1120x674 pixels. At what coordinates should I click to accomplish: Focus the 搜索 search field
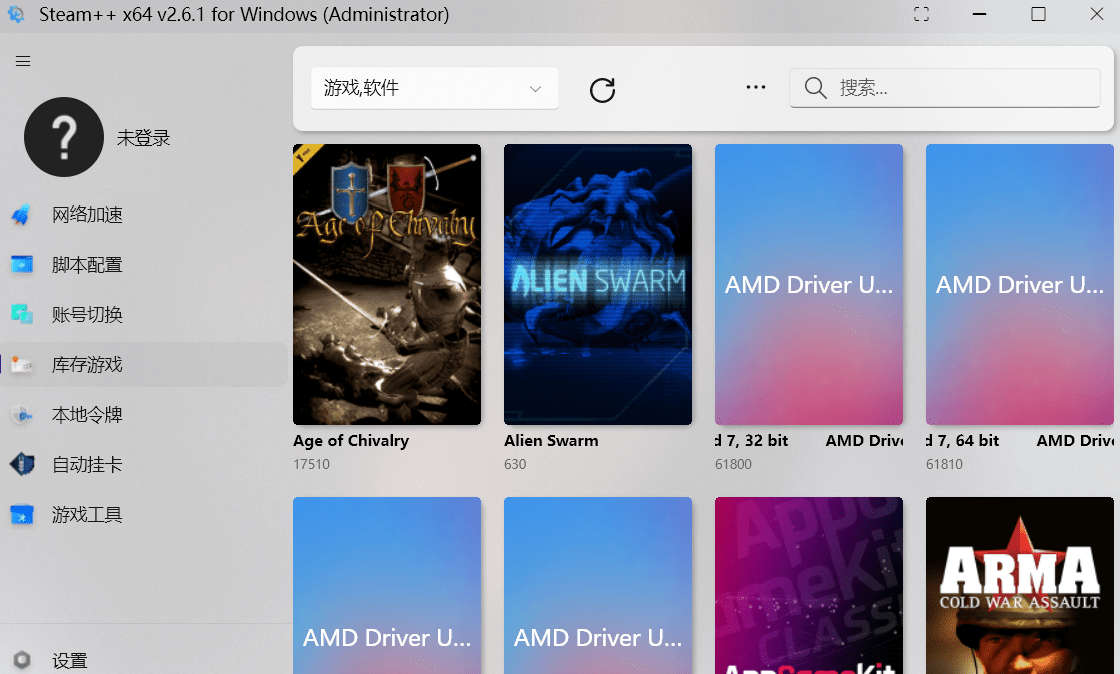click(945, 89)
